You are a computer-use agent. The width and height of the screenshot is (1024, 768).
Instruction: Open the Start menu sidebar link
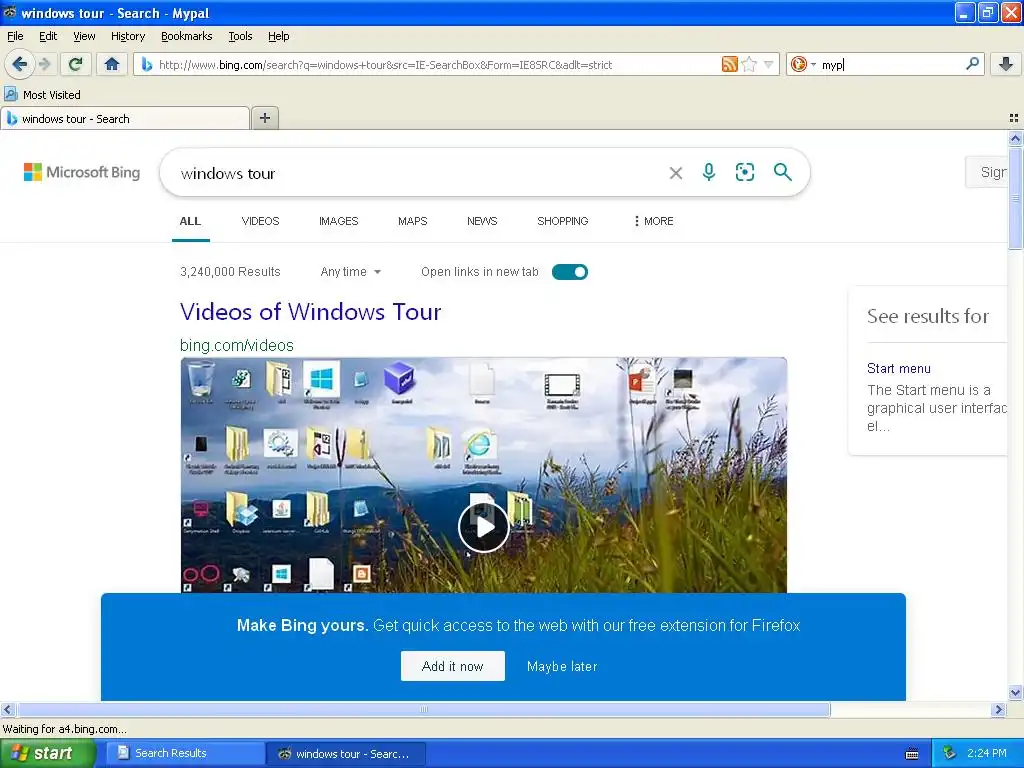(x=899, y=368)
